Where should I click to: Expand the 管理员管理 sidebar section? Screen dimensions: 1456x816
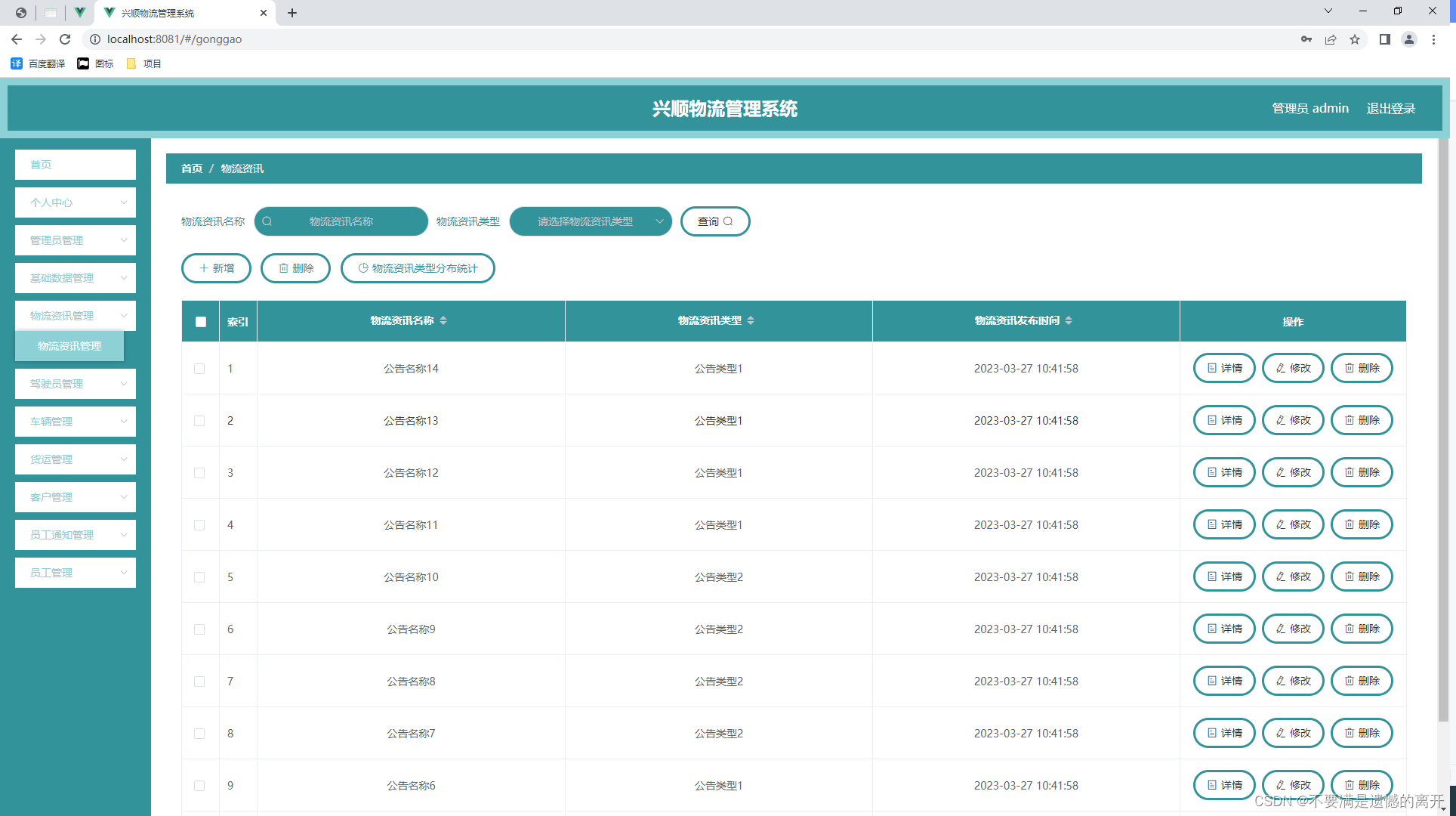(x=75, y=240)
